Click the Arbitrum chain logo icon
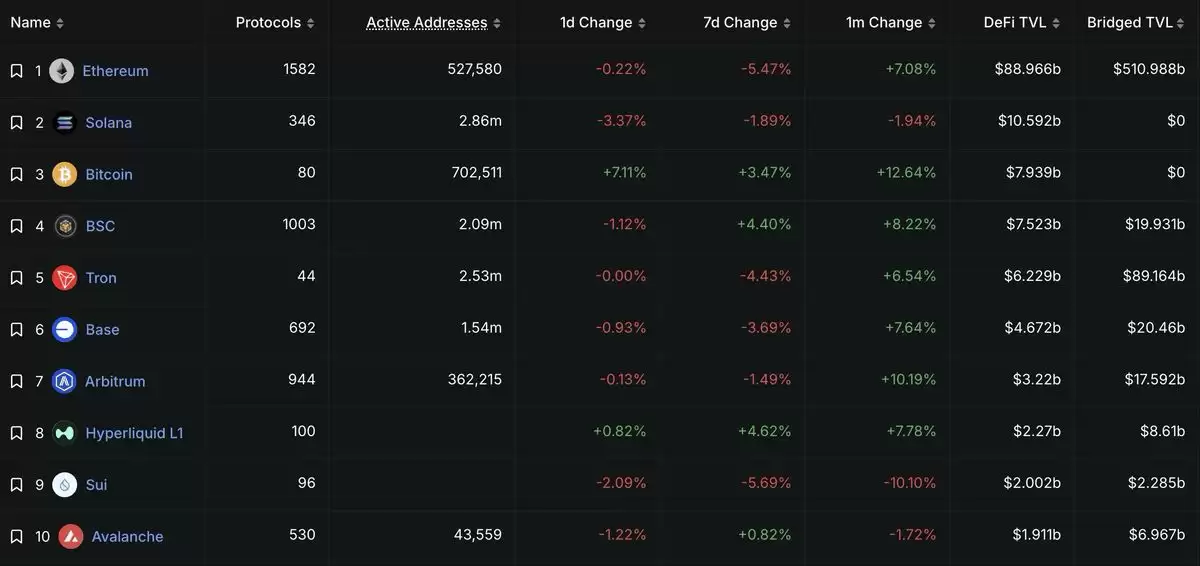Image resolution: width=1200 pixels, height=566 pixels. click(65, 381)
